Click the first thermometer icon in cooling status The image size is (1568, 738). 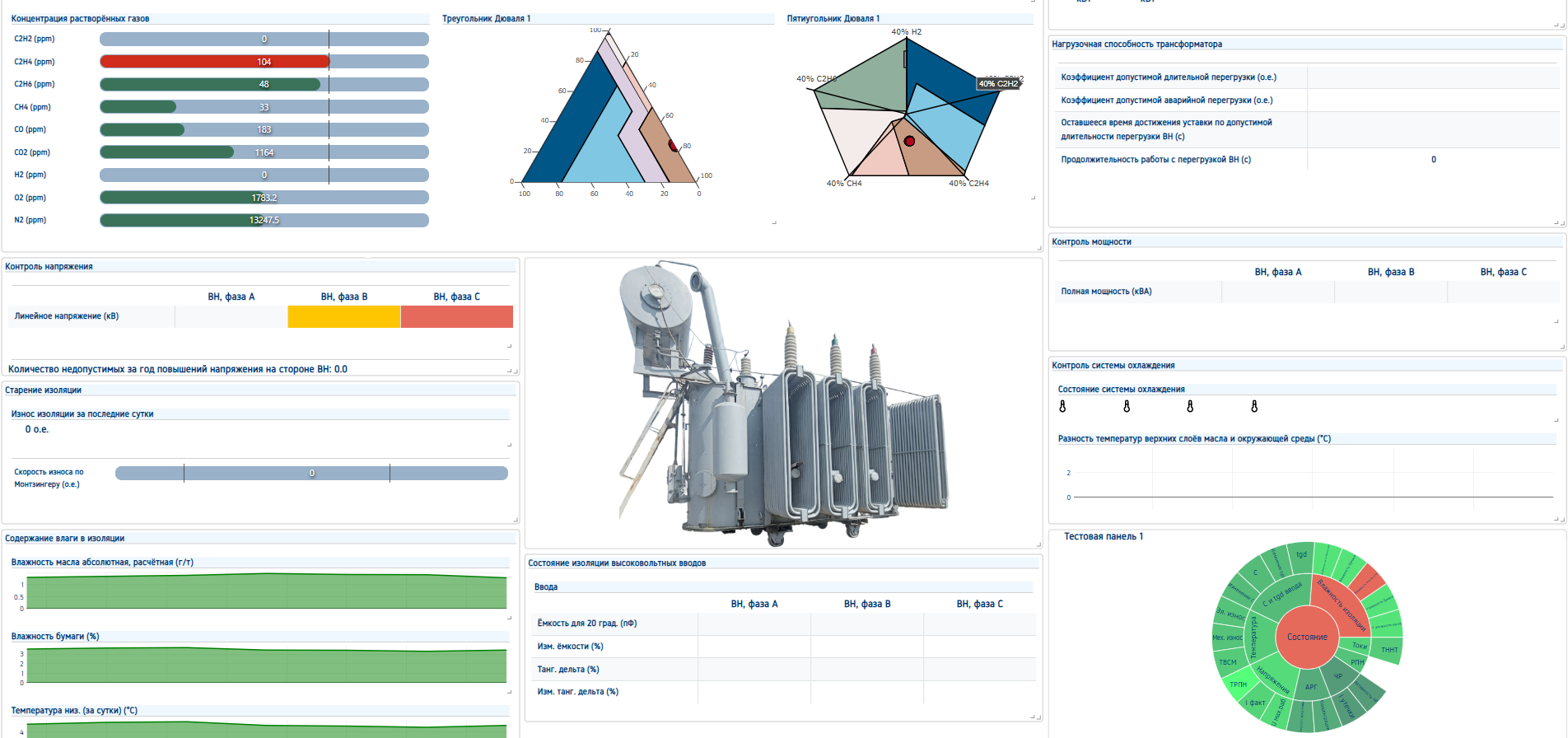coord(1062,406)
